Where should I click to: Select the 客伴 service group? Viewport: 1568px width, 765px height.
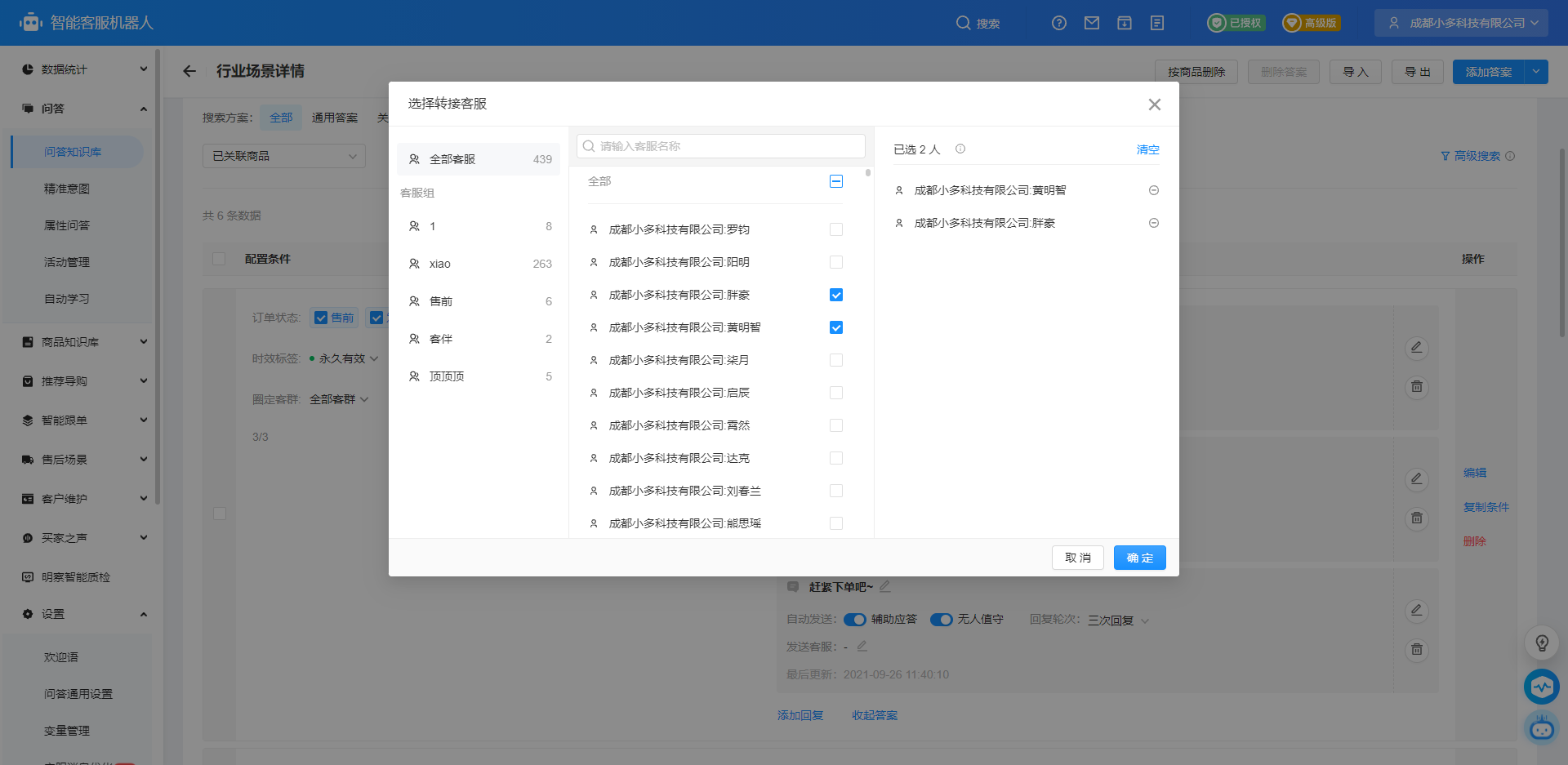tap(479, 339)
